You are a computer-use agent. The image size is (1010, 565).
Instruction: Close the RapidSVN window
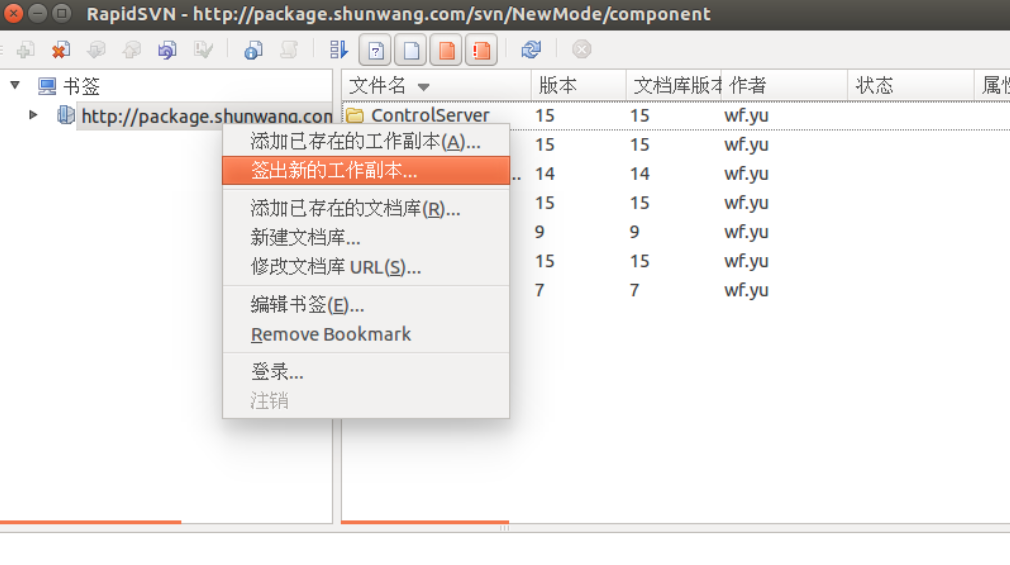tap(14, 13)
